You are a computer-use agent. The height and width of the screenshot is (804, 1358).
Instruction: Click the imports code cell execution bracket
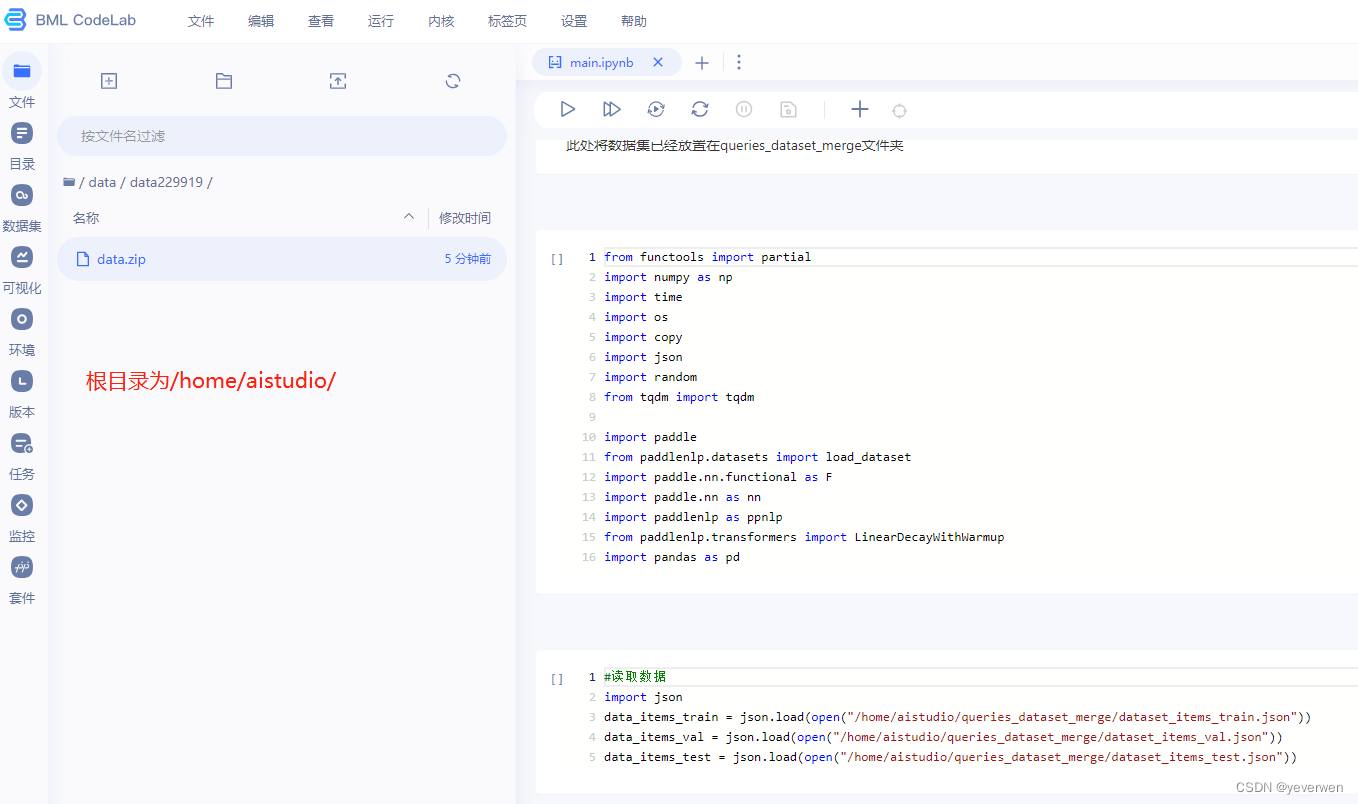point(557,259)
